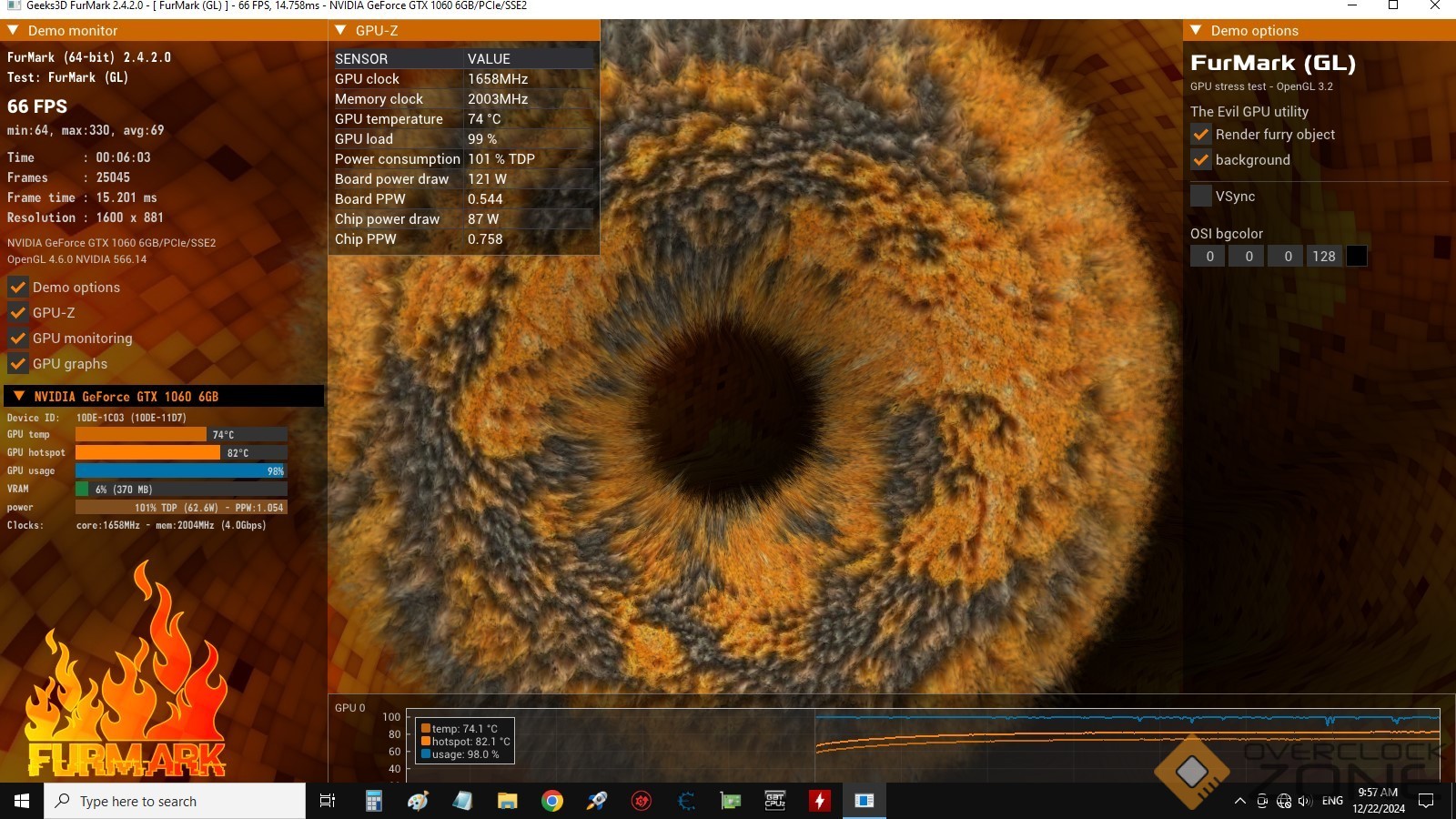Click the ENG language indicator
Screen dimensions: 1456x819
(x=1332, y=801)
